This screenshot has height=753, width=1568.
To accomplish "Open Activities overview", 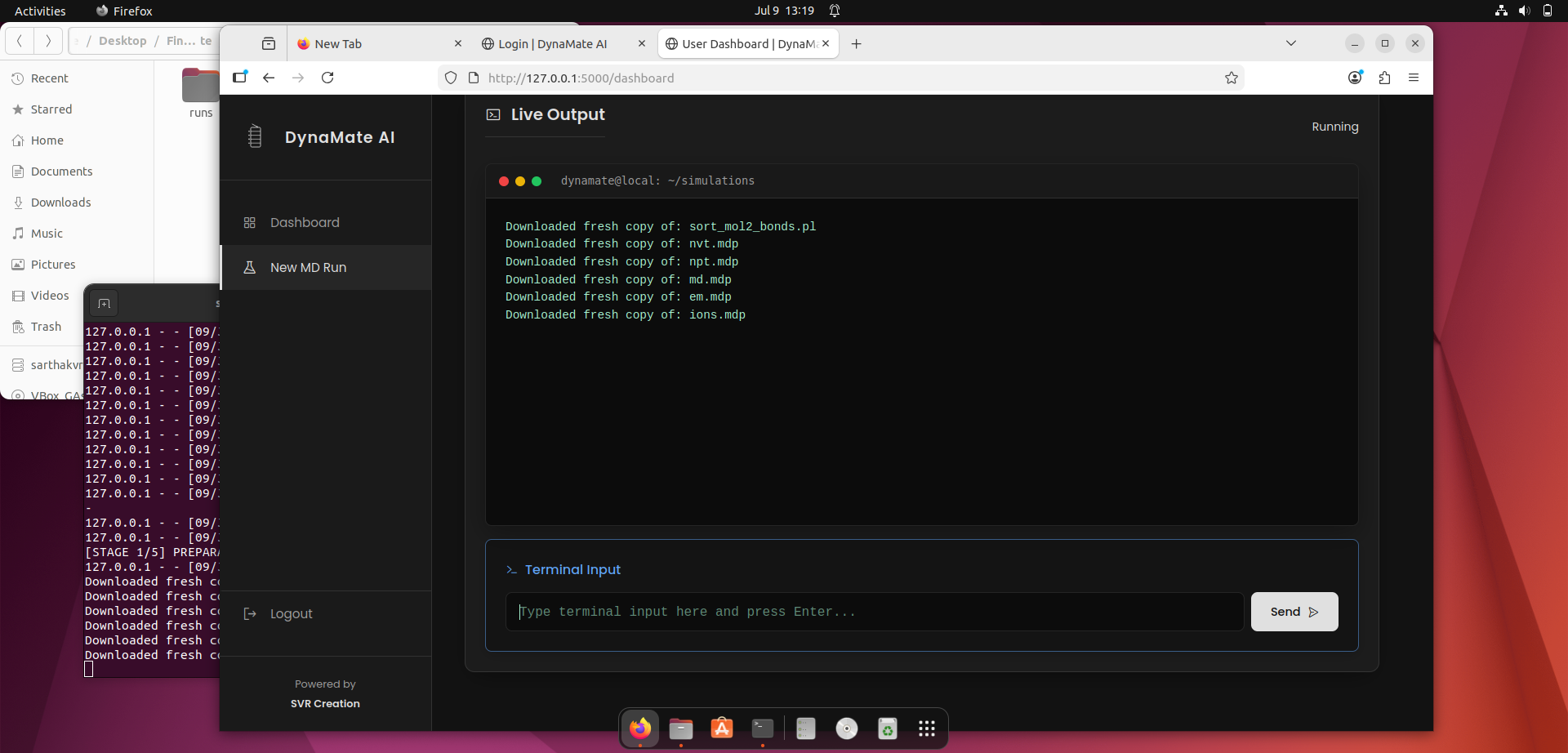I will click(40, 11).
